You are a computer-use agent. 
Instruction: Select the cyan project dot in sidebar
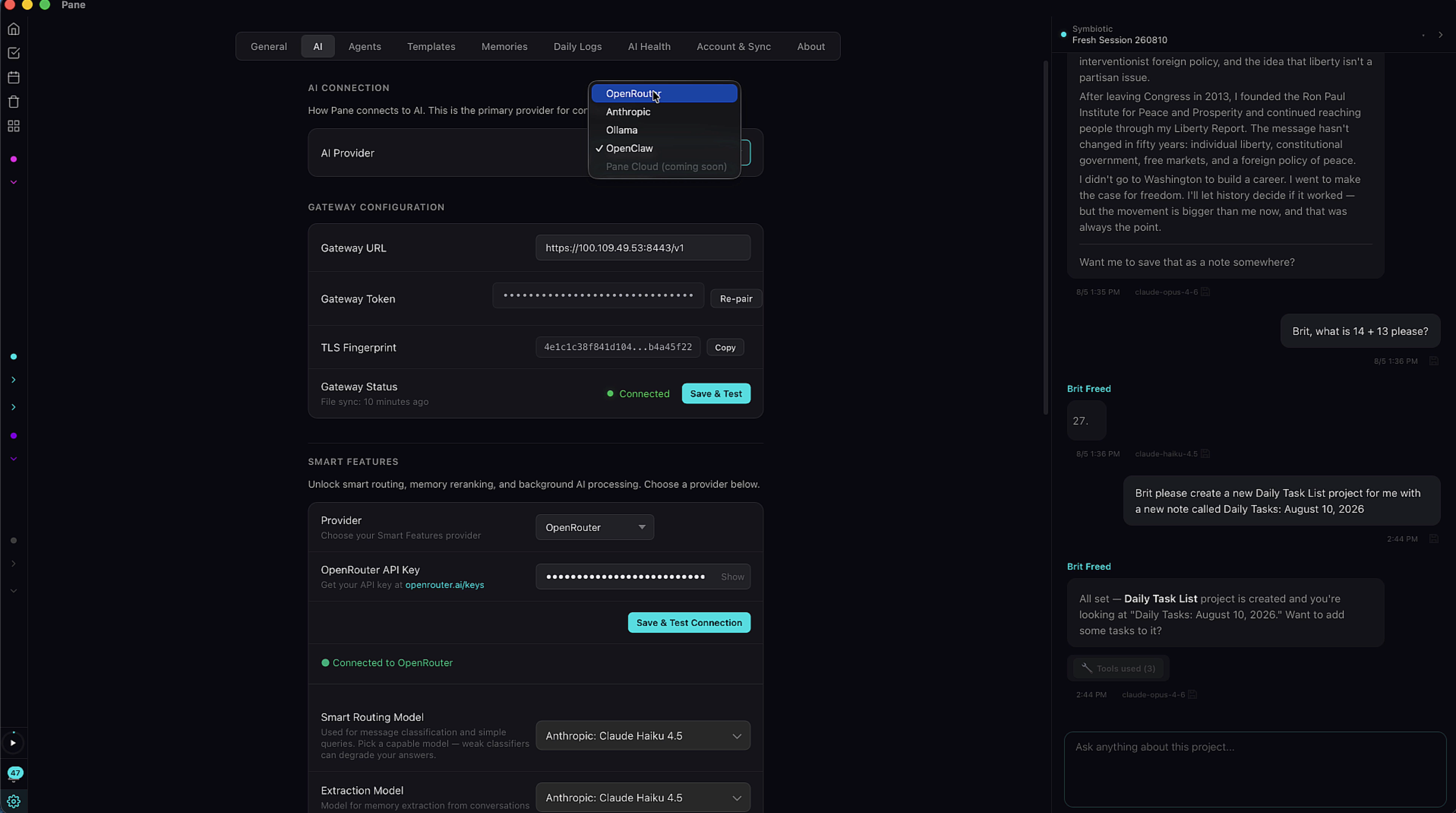click(14, 357)
